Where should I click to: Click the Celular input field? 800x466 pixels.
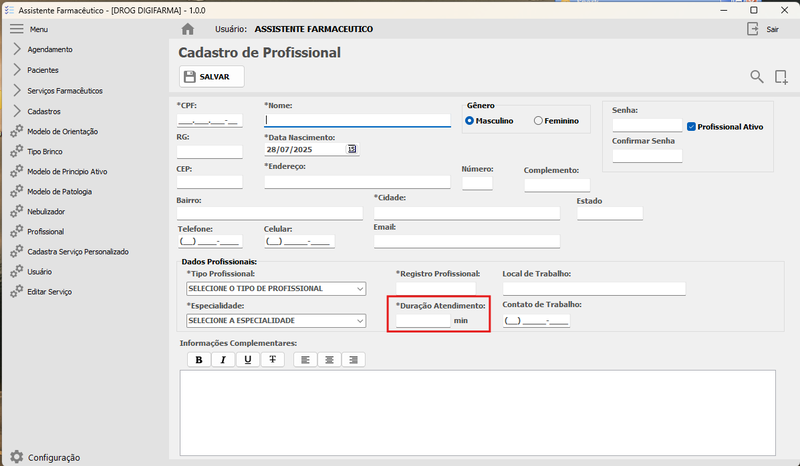[299, 241]
